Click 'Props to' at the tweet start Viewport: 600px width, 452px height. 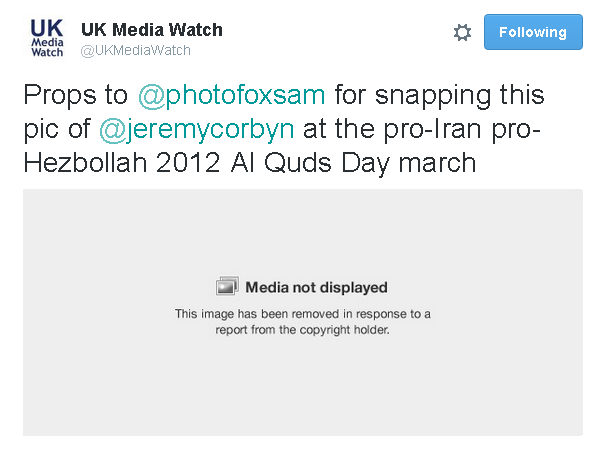(x=76, y=96)
